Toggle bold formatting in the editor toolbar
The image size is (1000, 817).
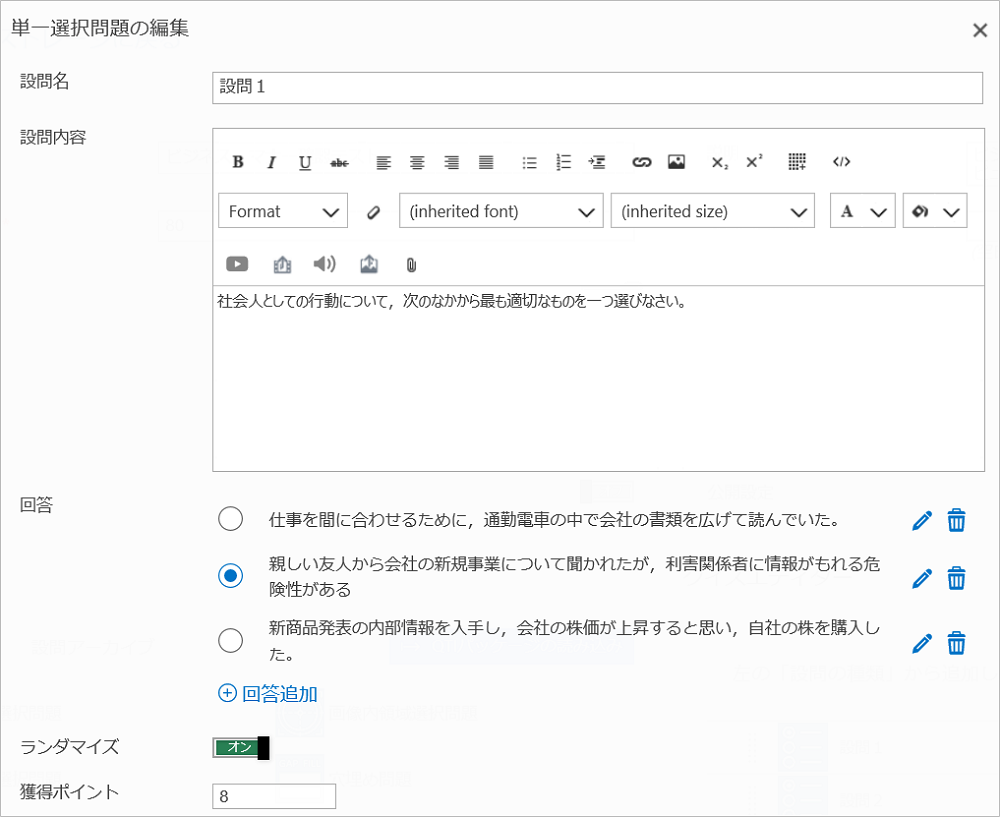pyautogui.click(x=238, y=162)
